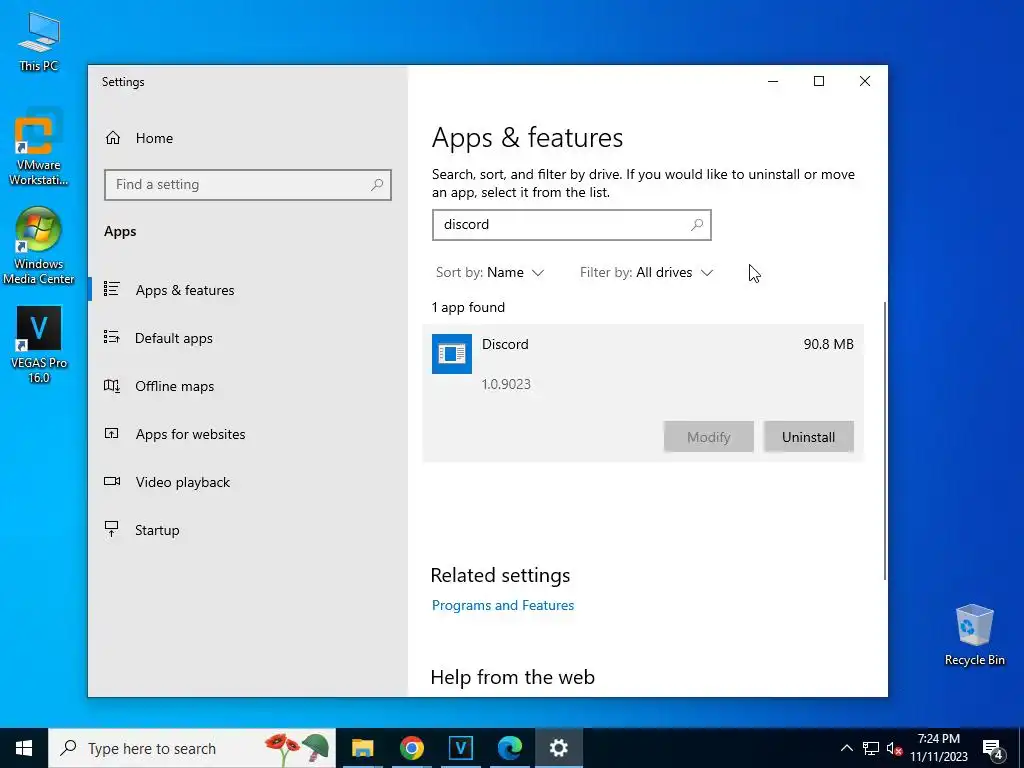Open Startup section

(157, 530)
